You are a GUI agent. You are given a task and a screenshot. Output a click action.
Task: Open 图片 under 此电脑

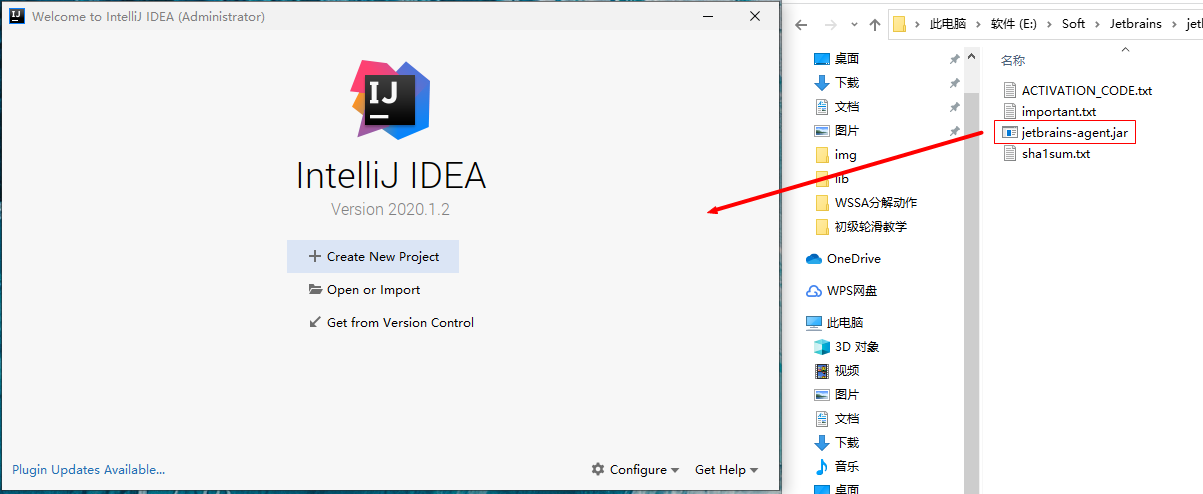[846, 395]
